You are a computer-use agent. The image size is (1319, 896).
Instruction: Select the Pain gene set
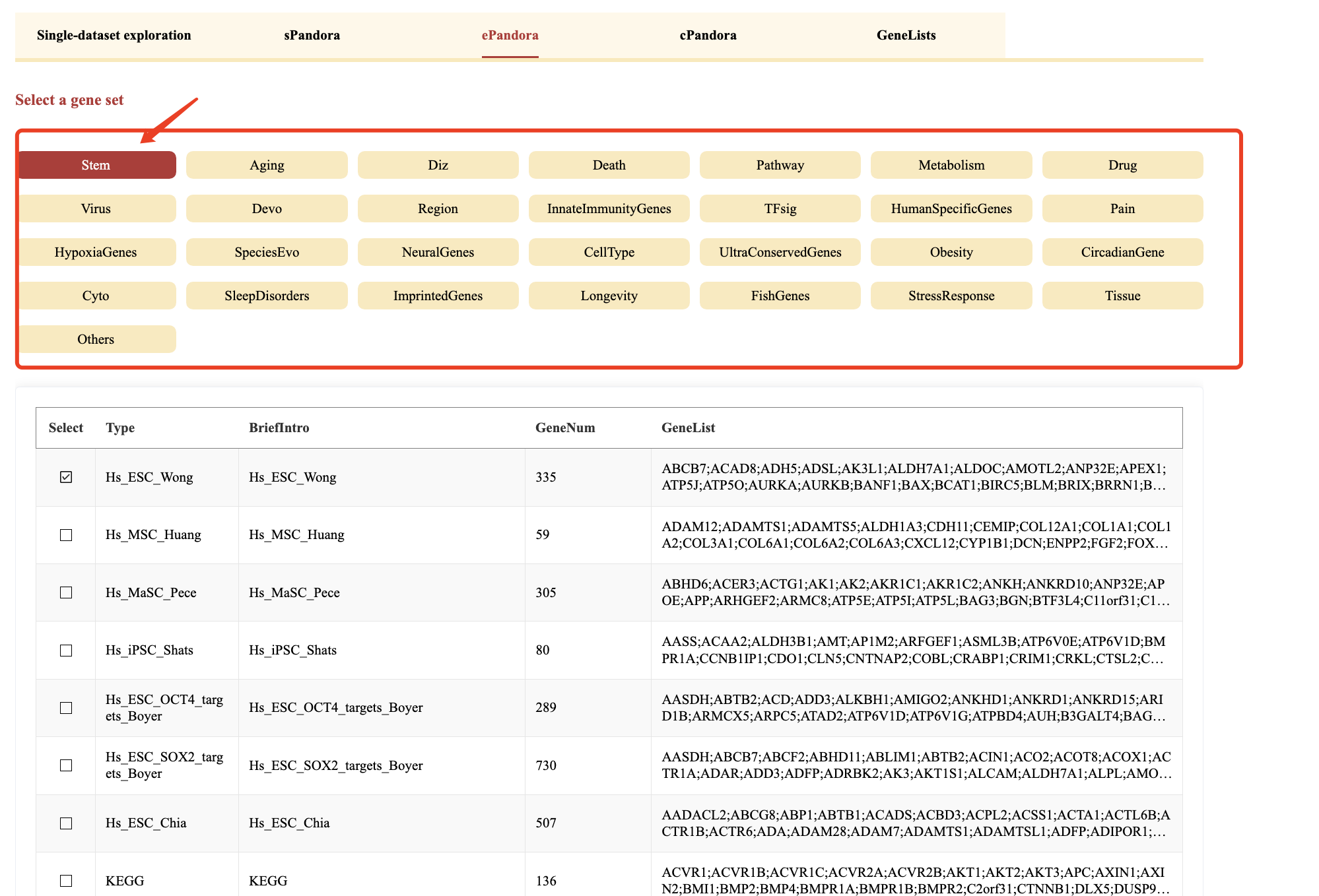(x=1122, y=208)
